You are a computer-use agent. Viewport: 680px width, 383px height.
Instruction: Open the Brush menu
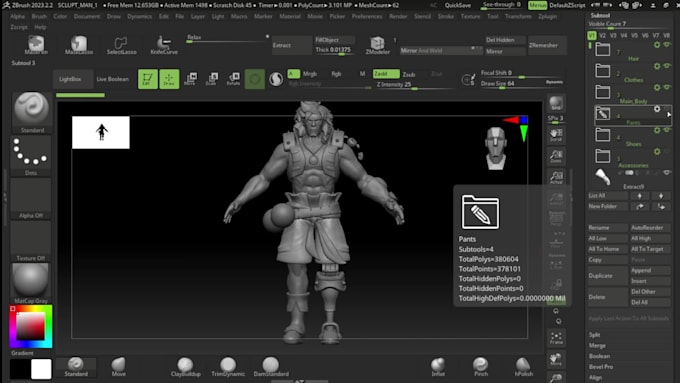39,16
